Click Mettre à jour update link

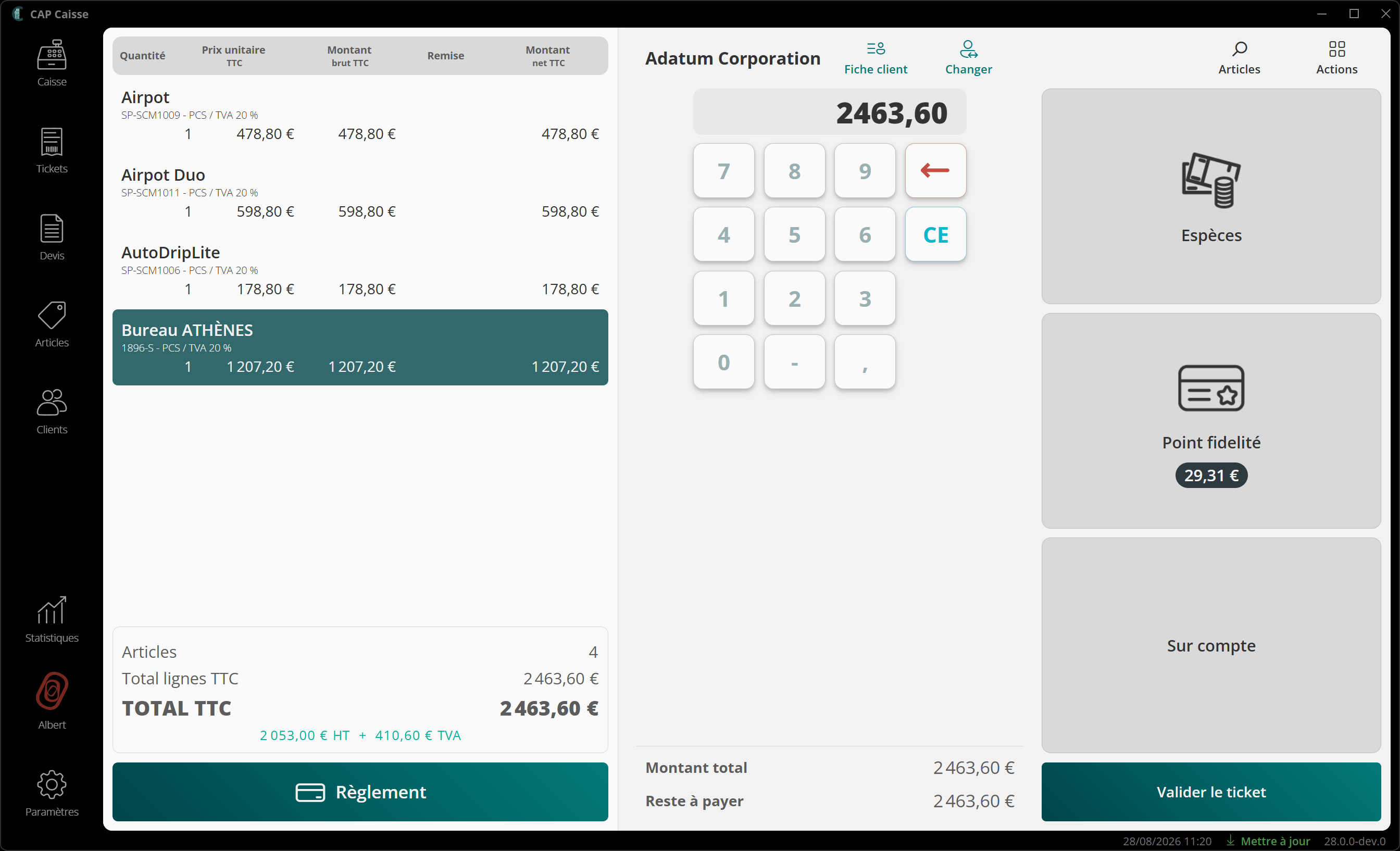click(1268, 841)
